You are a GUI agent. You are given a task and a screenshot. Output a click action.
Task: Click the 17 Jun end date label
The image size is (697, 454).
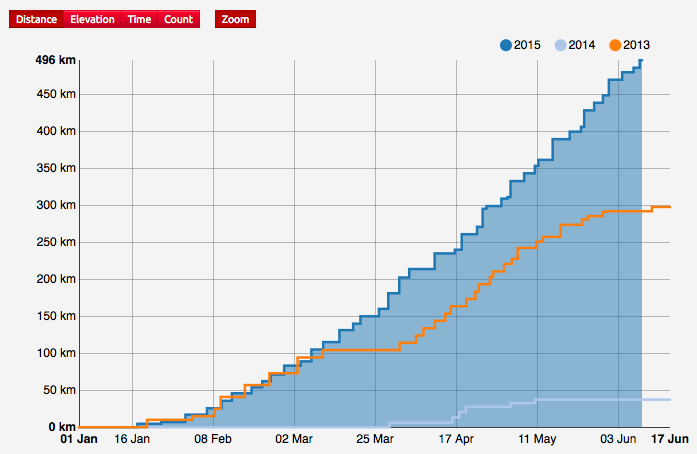[669, 438]
